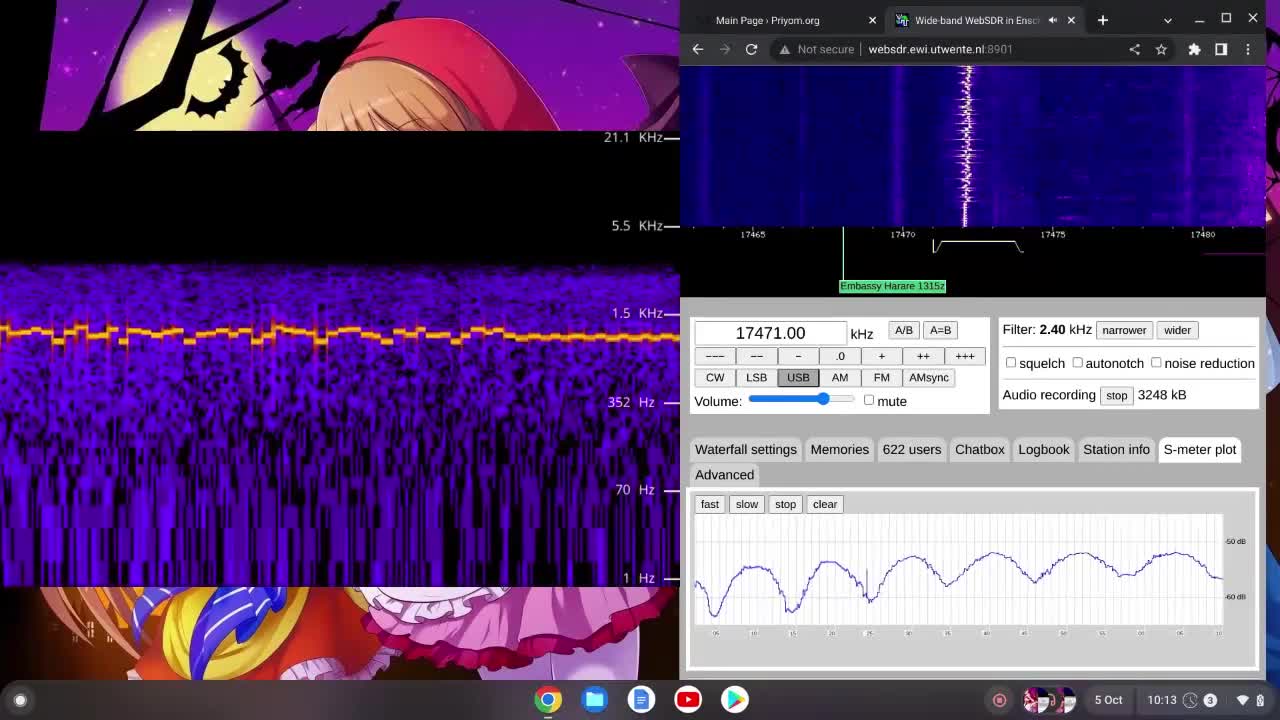Image resolution: width=1280 pixels, height=720 pixels.
Task: Close the Priyom.org tab
Action: pos(872,20)
